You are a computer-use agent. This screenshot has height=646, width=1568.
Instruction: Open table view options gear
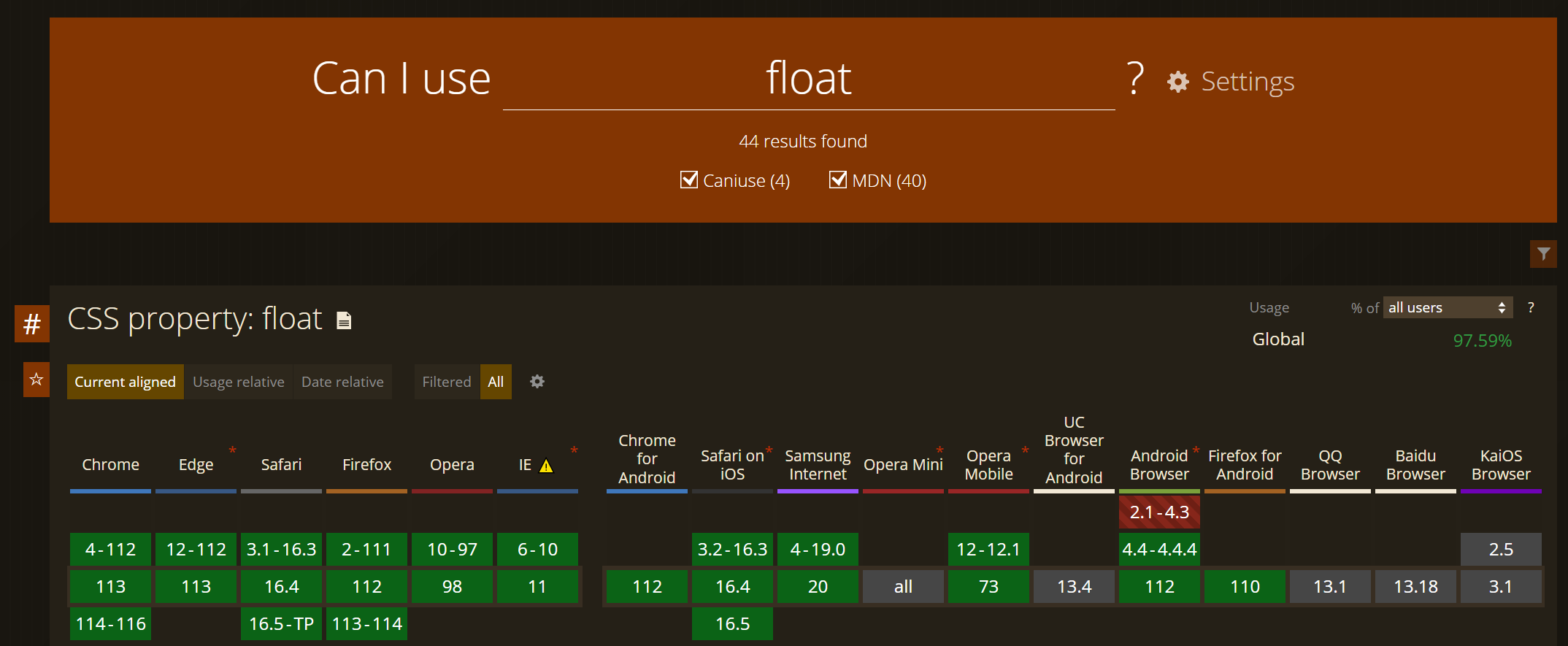coord(537,382)
